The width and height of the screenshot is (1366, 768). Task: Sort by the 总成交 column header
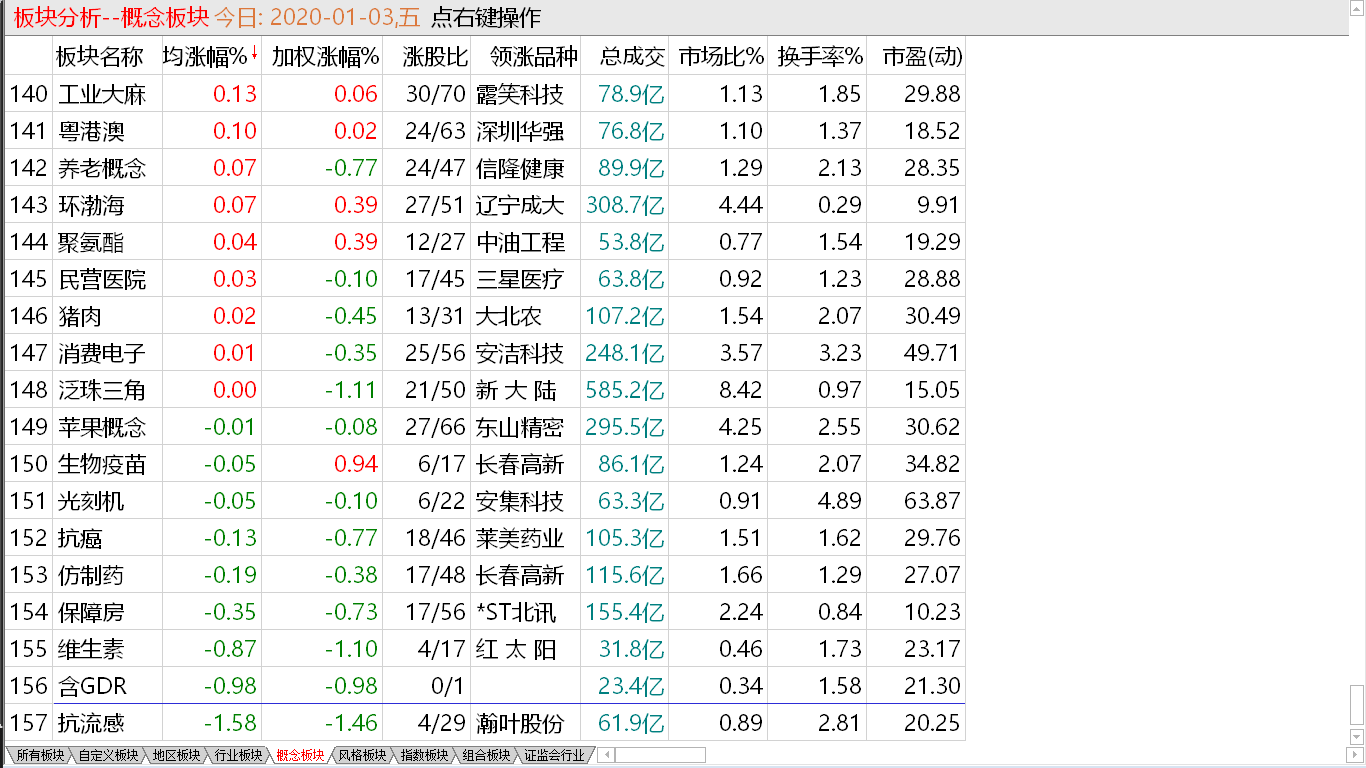pos(633,56)
